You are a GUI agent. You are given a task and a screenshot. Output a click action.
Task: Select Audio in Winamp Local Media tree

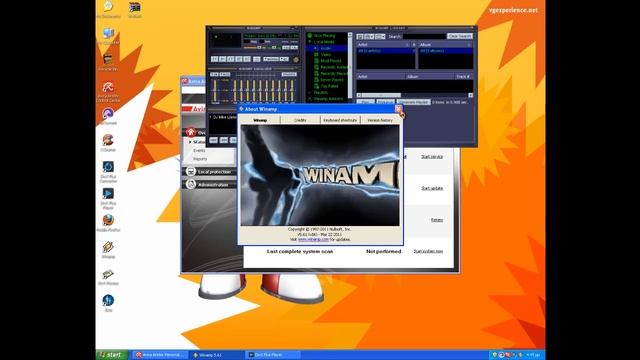pos(326,48)
